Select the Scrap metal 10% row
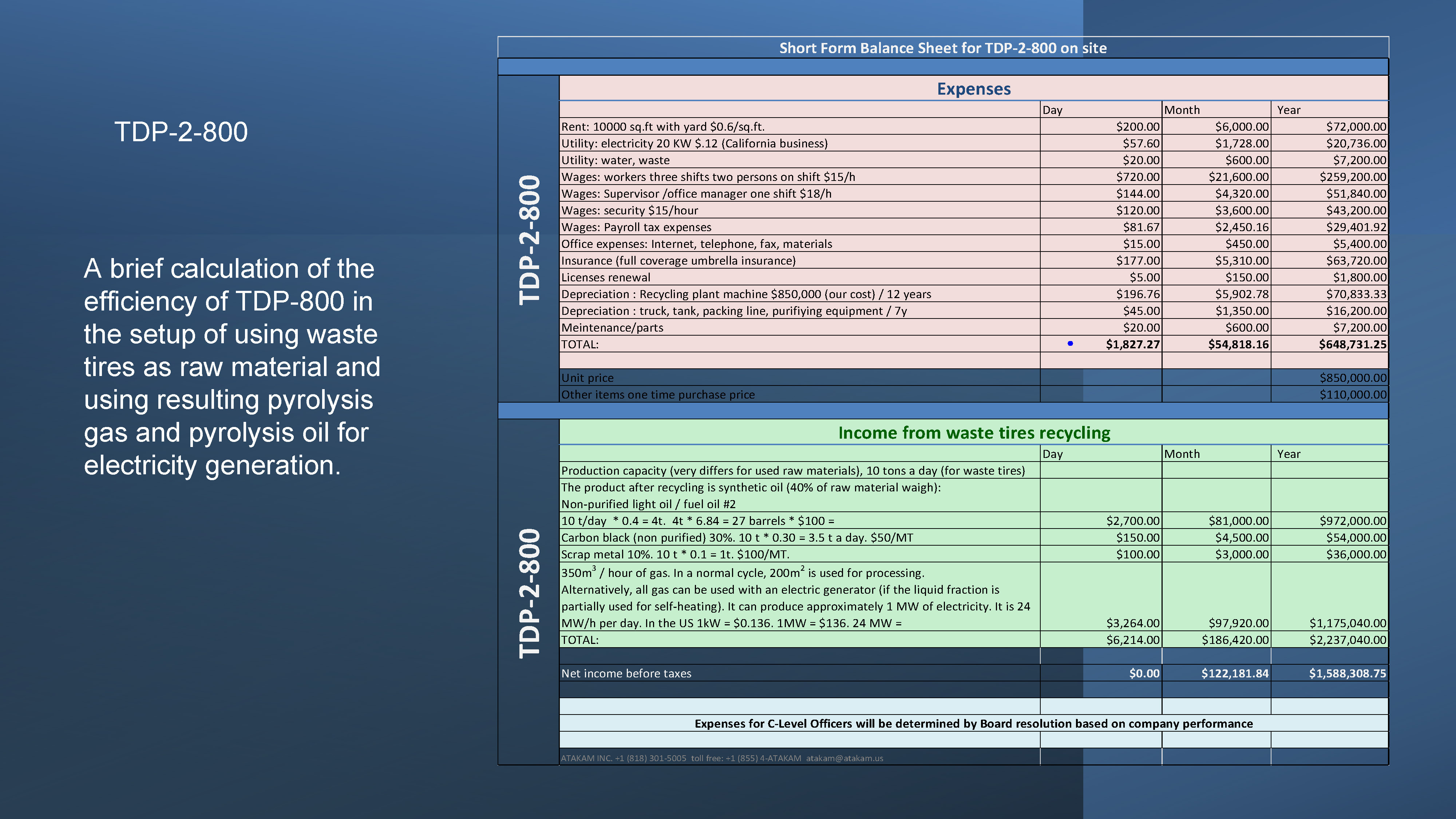Screen dimensions: 1456x819 point(675,554)
